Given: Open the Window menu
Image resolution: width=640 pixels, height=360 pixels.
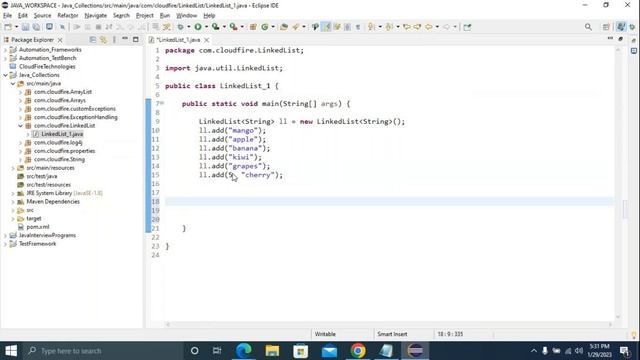Looking at the screenshot, I should (187, 16).
